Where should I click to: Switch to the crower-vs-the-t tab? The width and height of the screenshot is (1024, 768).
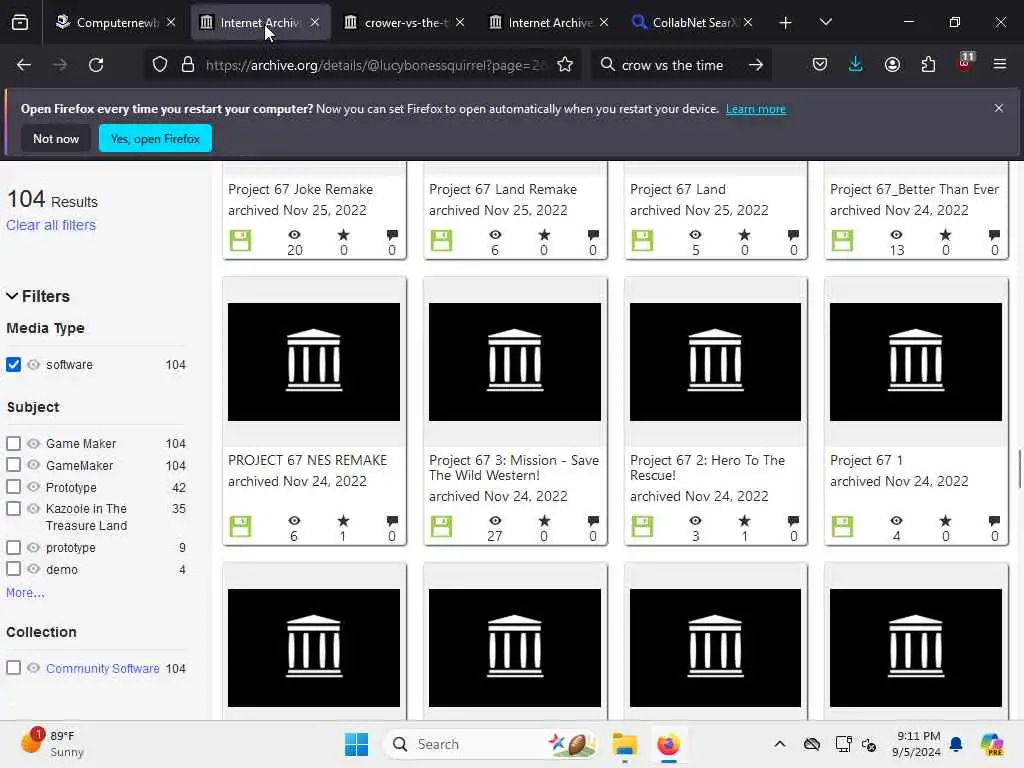click(x=405, y=23)
